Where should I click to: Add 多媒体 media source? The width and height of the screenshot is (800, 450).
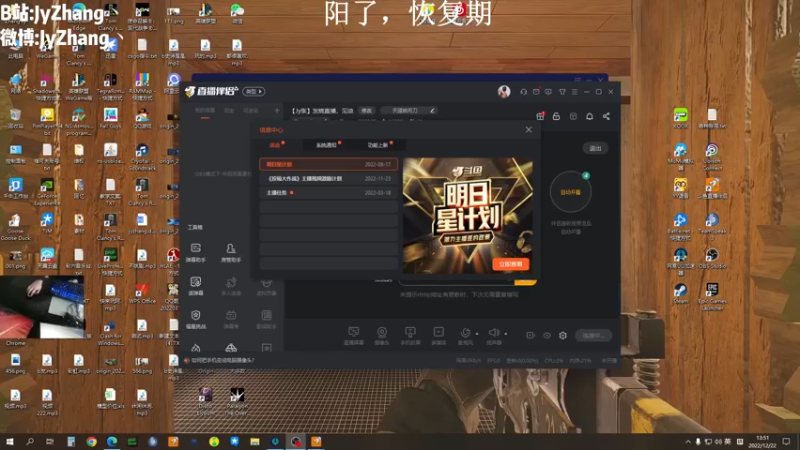click(439, 336)
